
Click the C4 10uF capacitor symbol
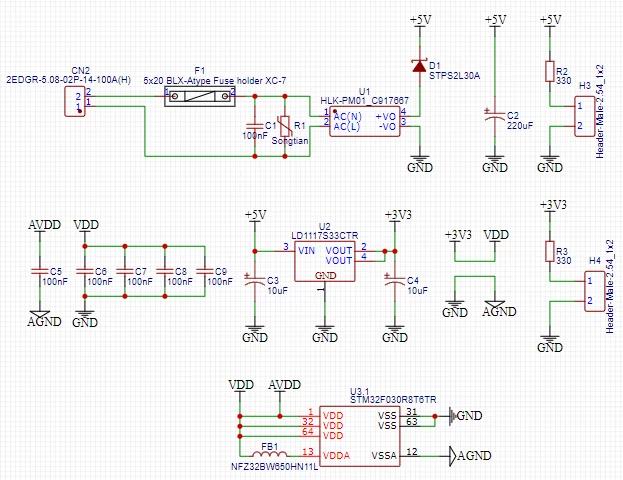[x=395, y=281]
